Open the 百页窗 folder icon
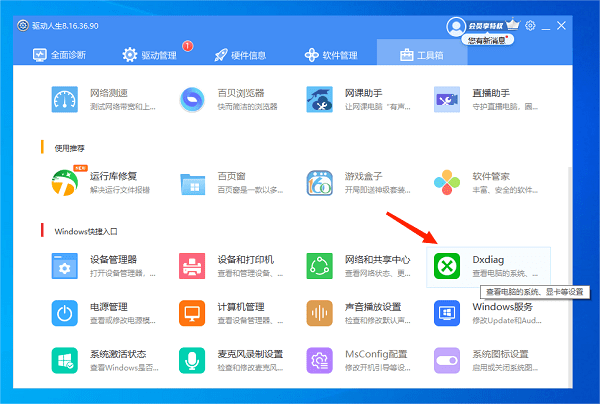 click(192, 183)
